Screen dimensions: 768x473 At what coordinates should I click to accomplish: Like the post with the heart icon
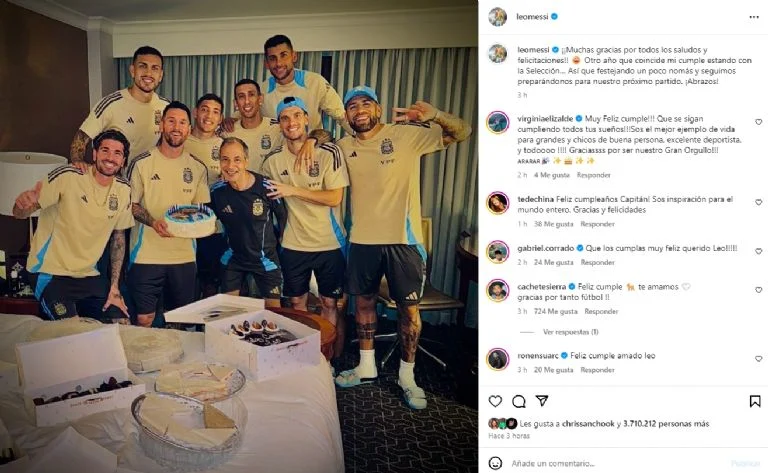pyautogui.click(x=495, y=401)
